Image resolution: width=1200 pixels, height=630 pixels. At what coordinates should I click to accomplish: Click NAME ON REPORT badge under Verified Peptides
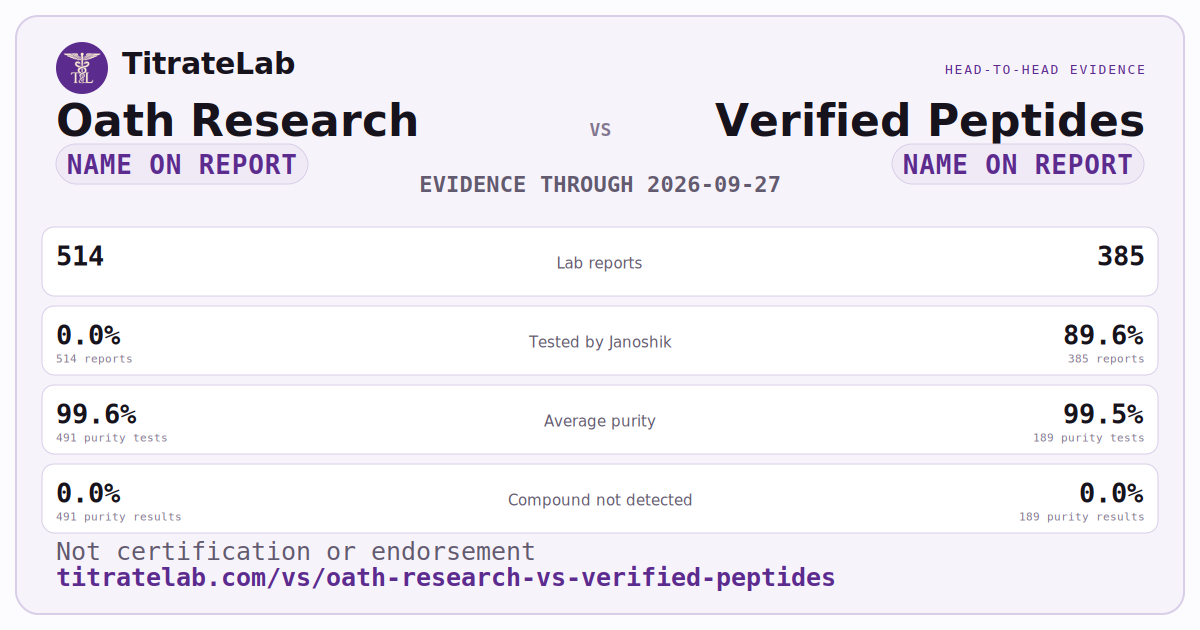[x=1018, y=164]
